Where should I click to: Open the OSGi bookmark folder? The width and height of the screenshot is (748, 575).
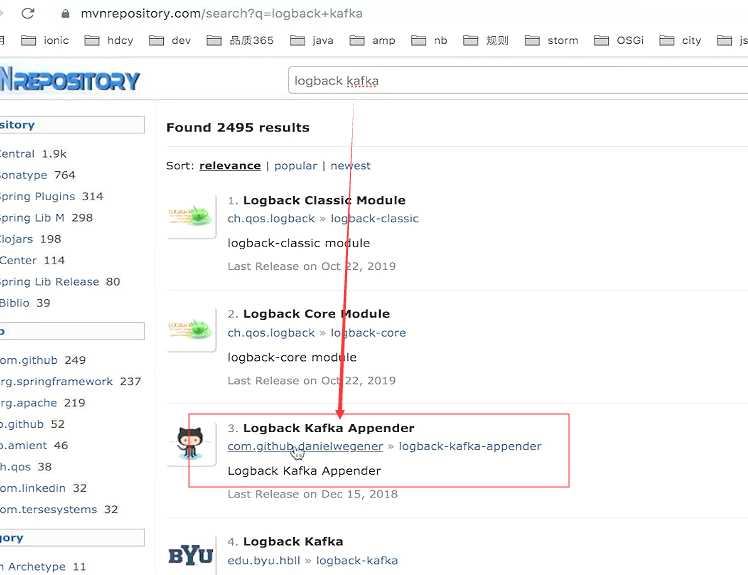coord(619,41)
